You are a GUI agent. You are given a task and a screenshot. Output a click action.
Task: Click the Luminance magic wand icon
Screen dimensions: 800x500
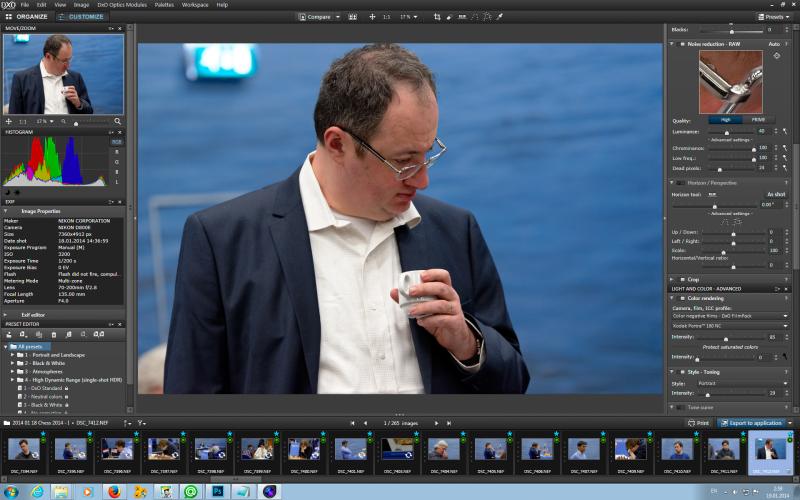coord(785,132)
